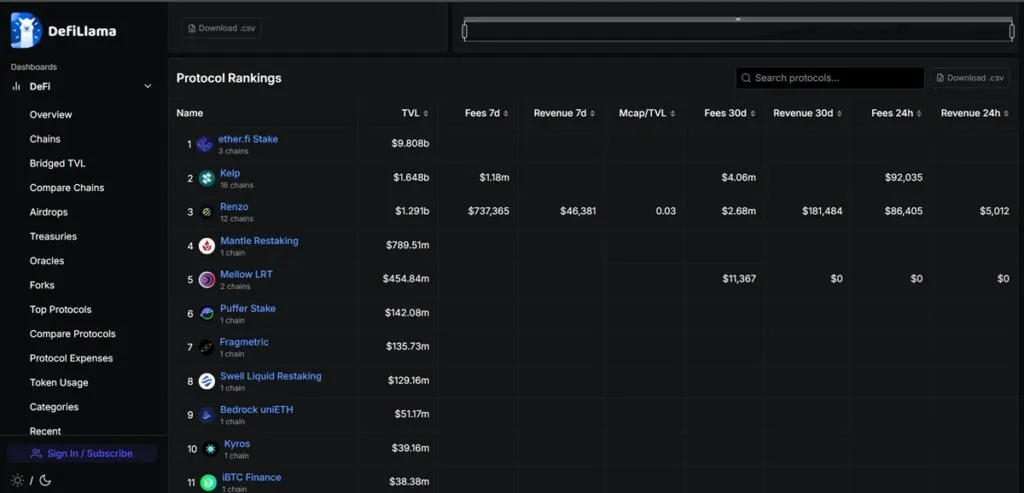The image size is (1024, 493).
Task: Open the Kyros protocol link
Action: coord(237,444)
